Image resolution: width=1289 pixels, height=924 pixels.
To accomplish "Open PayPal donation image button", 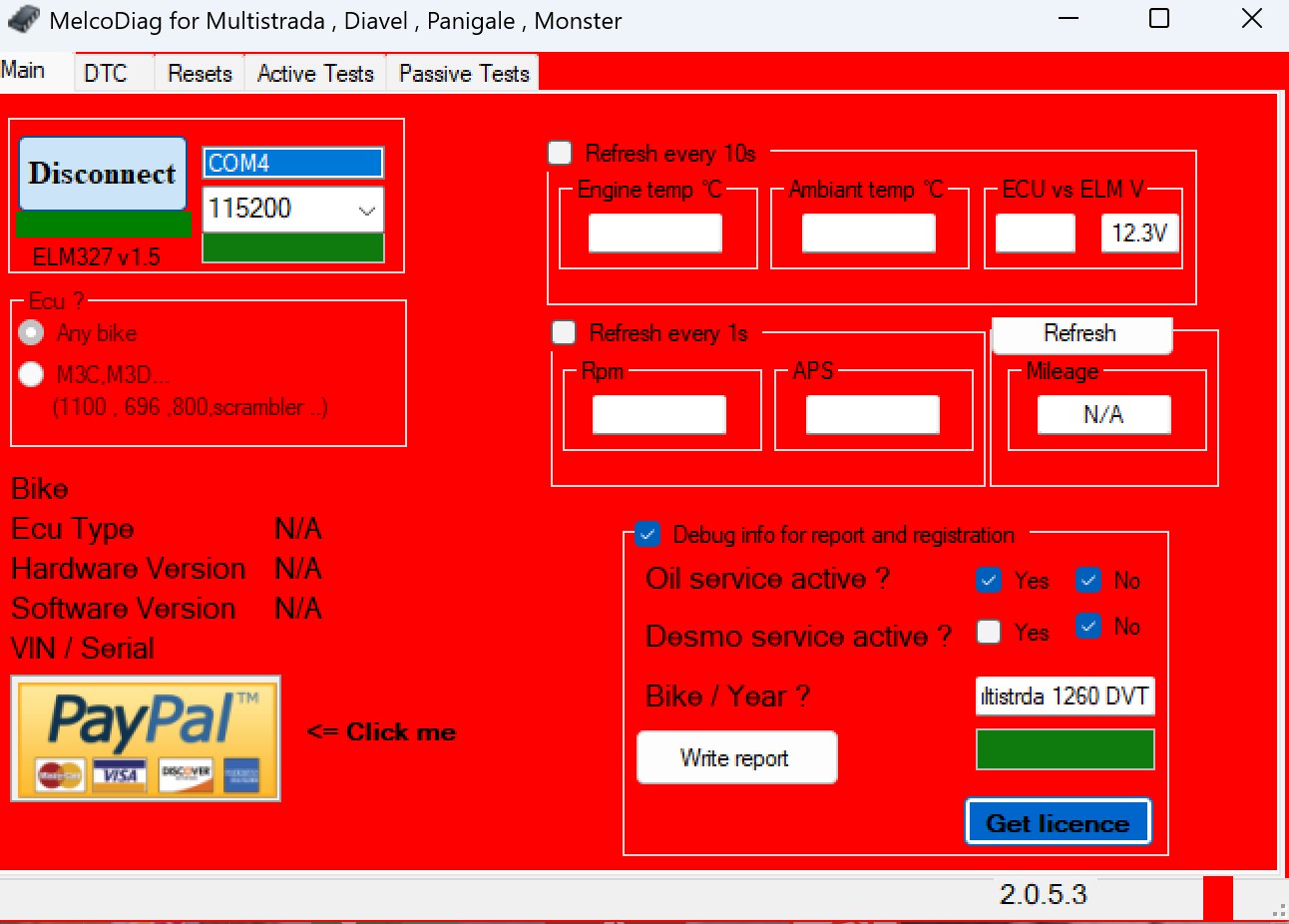I will click(x=146, y=738).
